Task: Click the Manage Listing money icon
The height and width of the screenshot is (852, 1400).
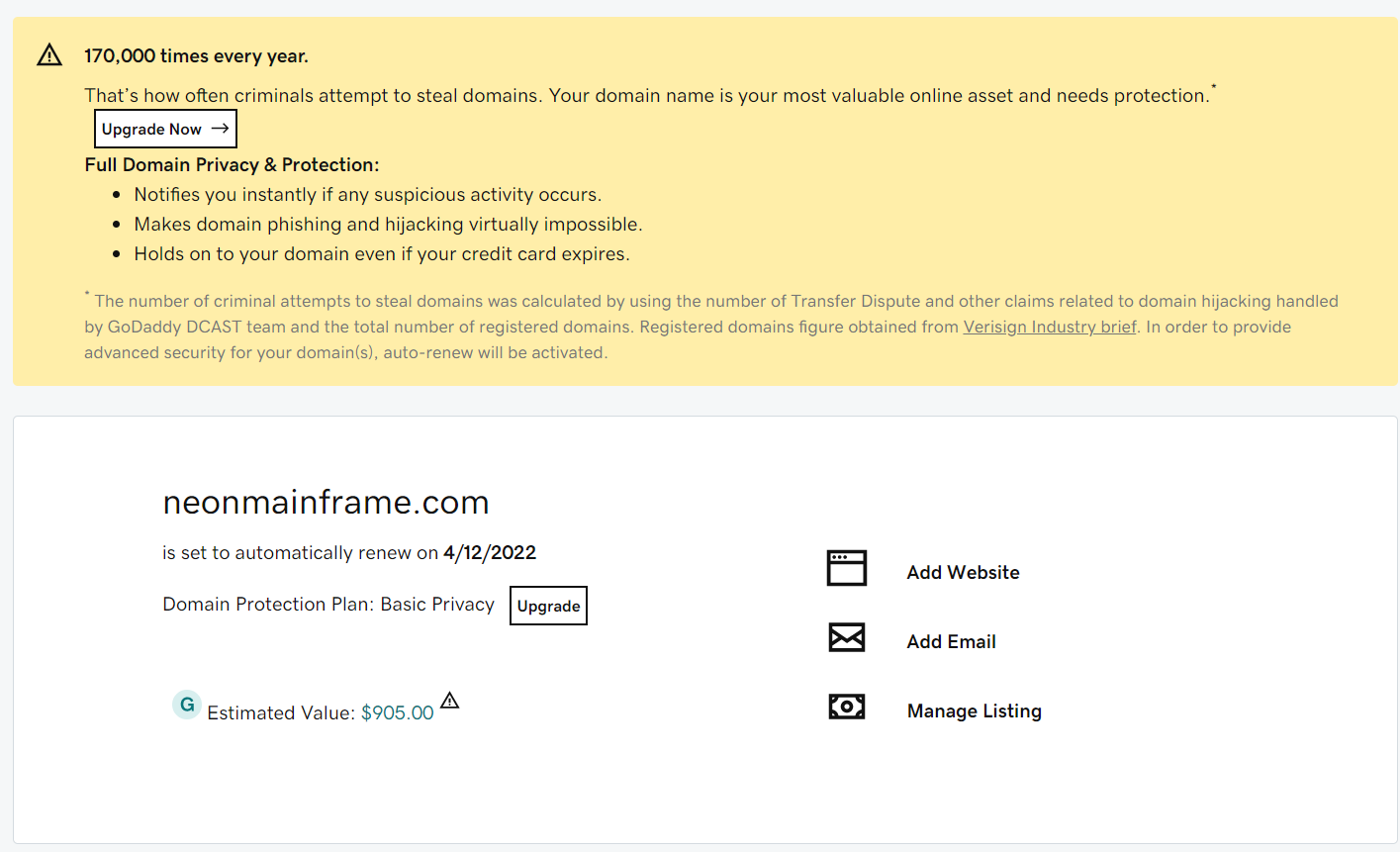Action: (847, 707)
